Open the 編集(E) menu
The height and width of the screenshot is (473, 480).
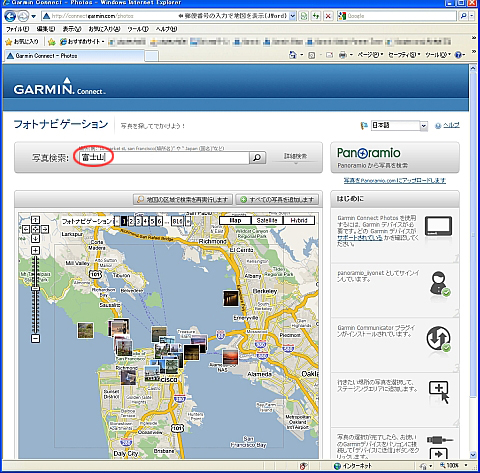[45, 29]
